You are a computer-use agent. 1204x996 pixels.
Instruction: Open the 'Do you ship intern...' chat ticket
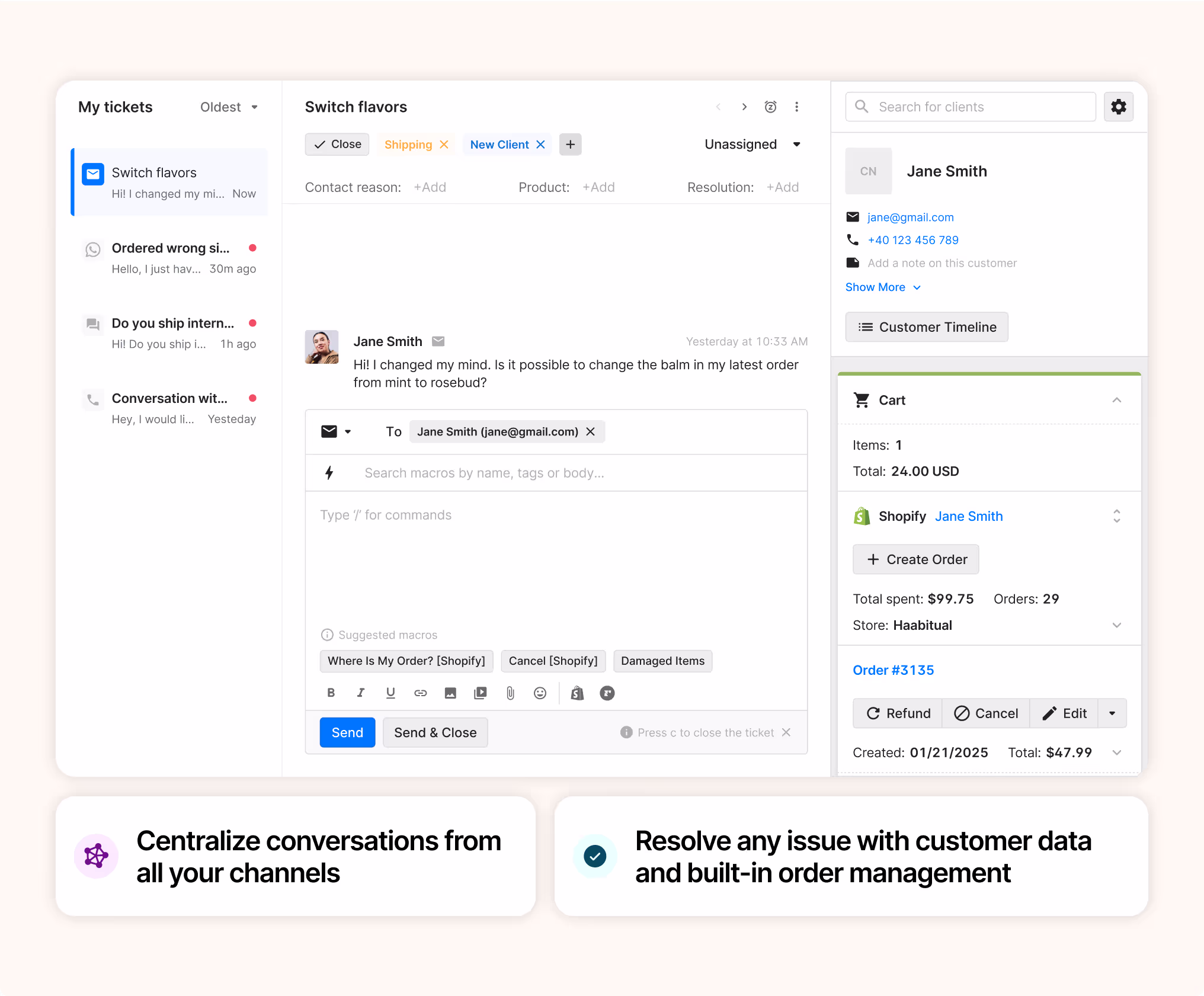[169, 333]
